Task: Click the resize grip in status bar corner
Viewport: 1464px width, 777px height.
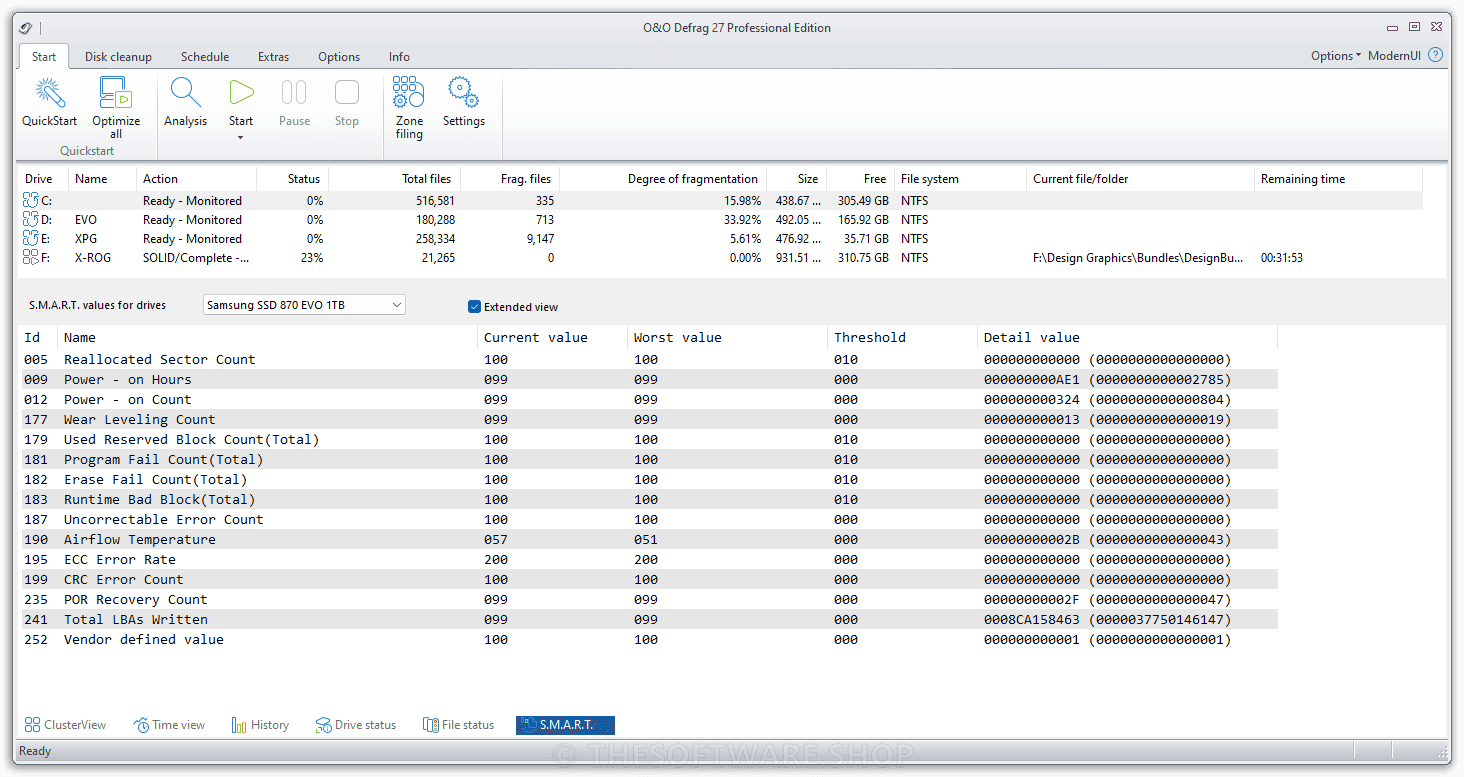Action: coord(1442,752)
